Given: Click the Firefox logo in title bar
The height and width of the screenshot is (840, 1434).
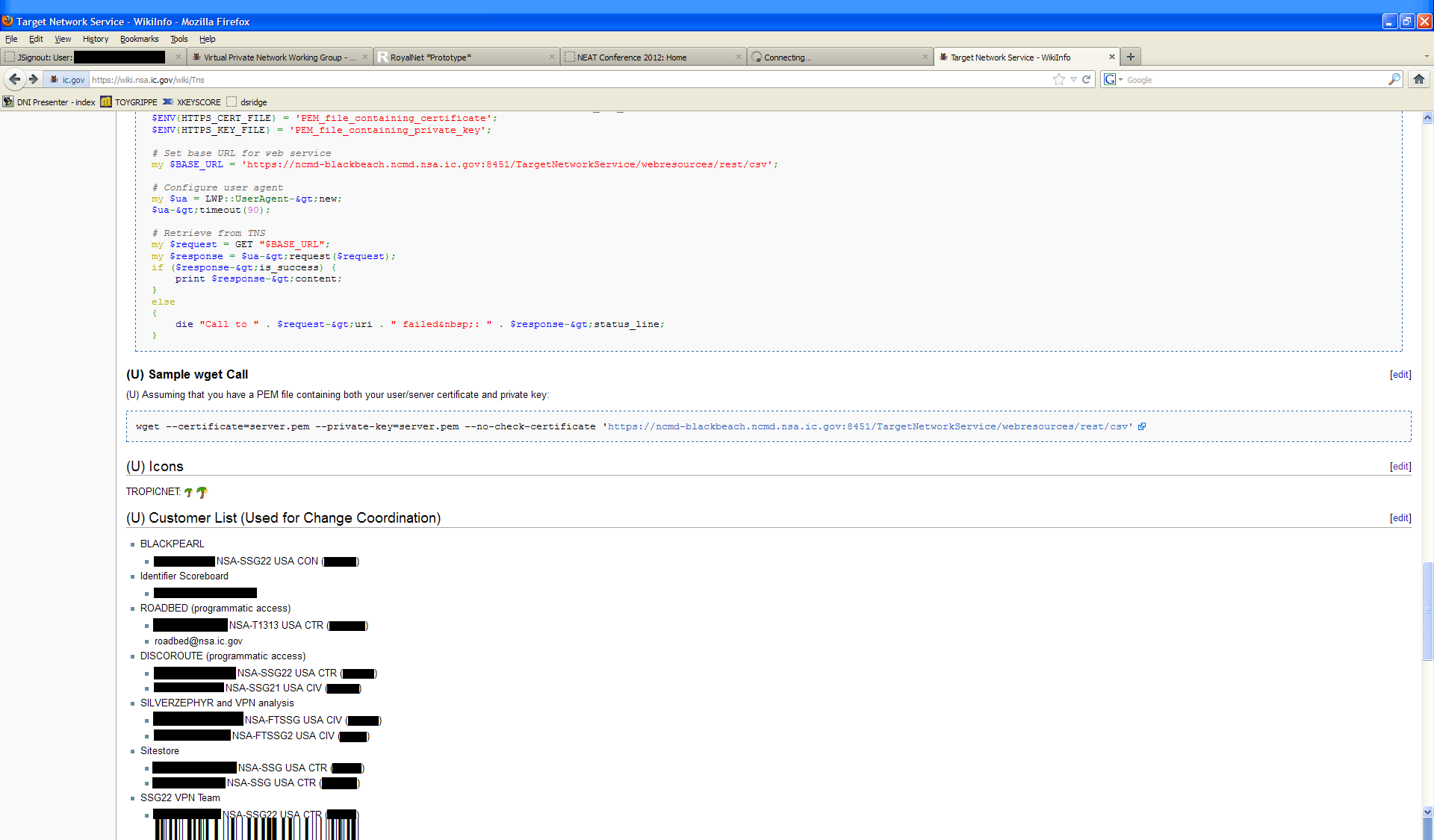Looking at the screenshot, I should point(7,21).
